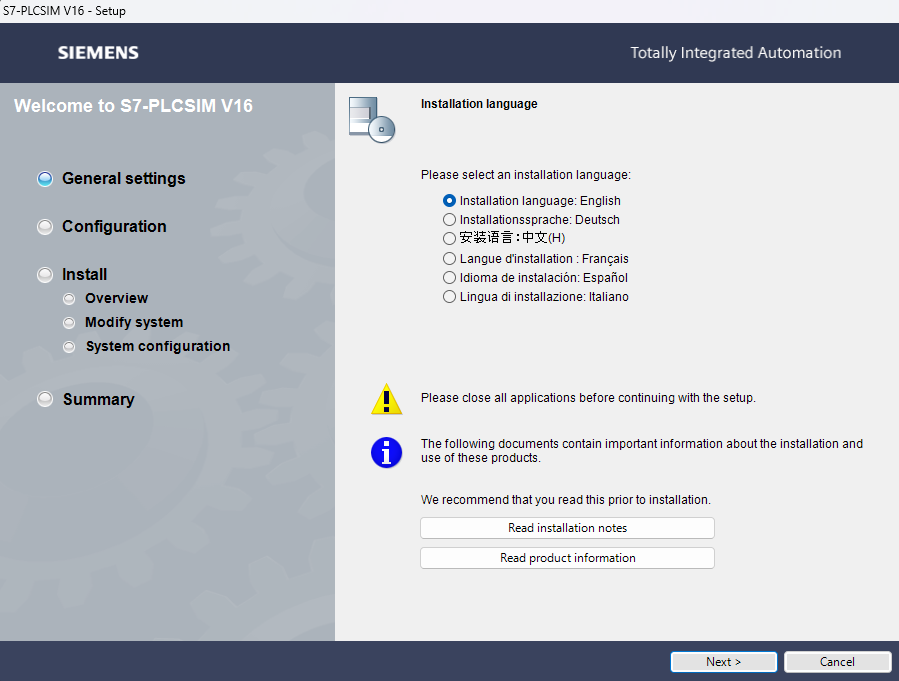899x681 pixels.
Task: Proceed with the Next button
Action: click(723, 662)
